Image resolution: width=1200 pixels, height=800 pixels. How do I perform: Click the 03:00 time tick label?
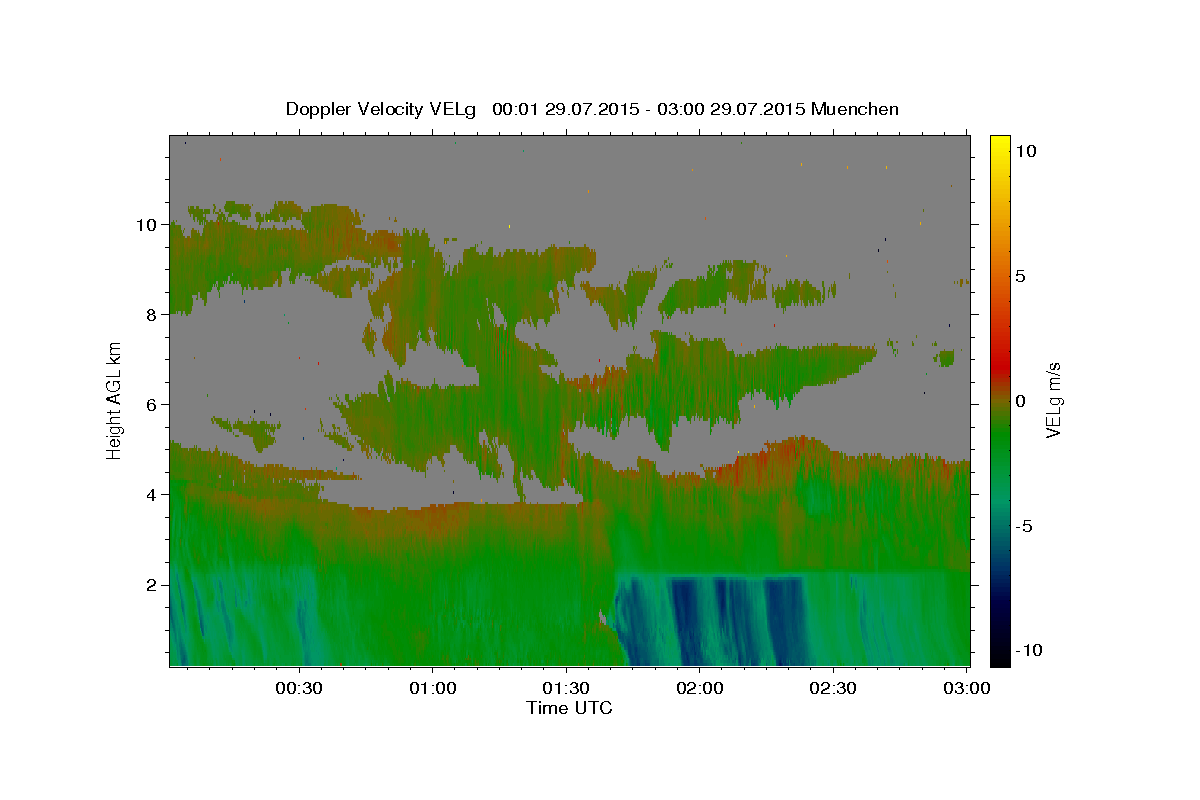coord(967,689)
